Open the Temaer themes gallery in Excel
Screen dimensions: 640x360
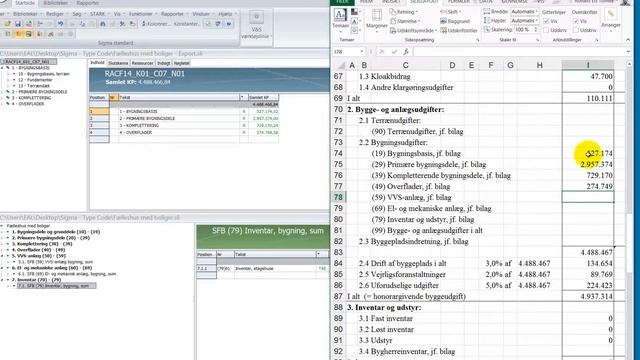340,19
